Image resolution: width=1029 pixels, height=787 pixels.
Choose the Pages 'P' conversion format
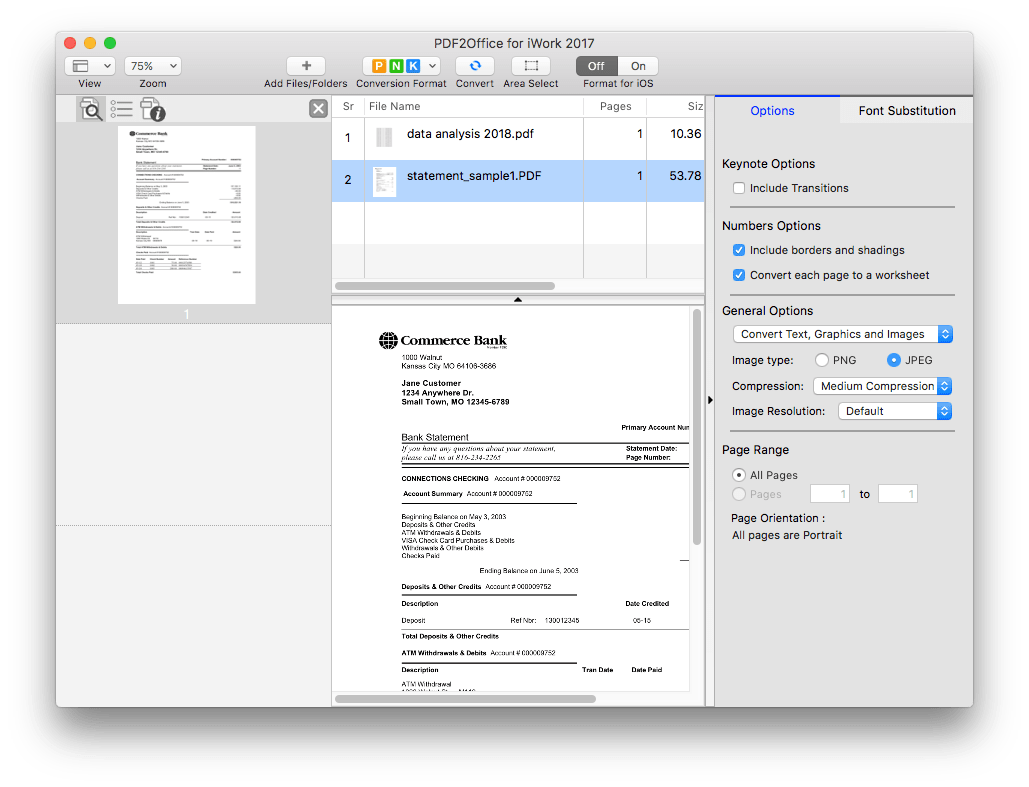tap(379, 66)
